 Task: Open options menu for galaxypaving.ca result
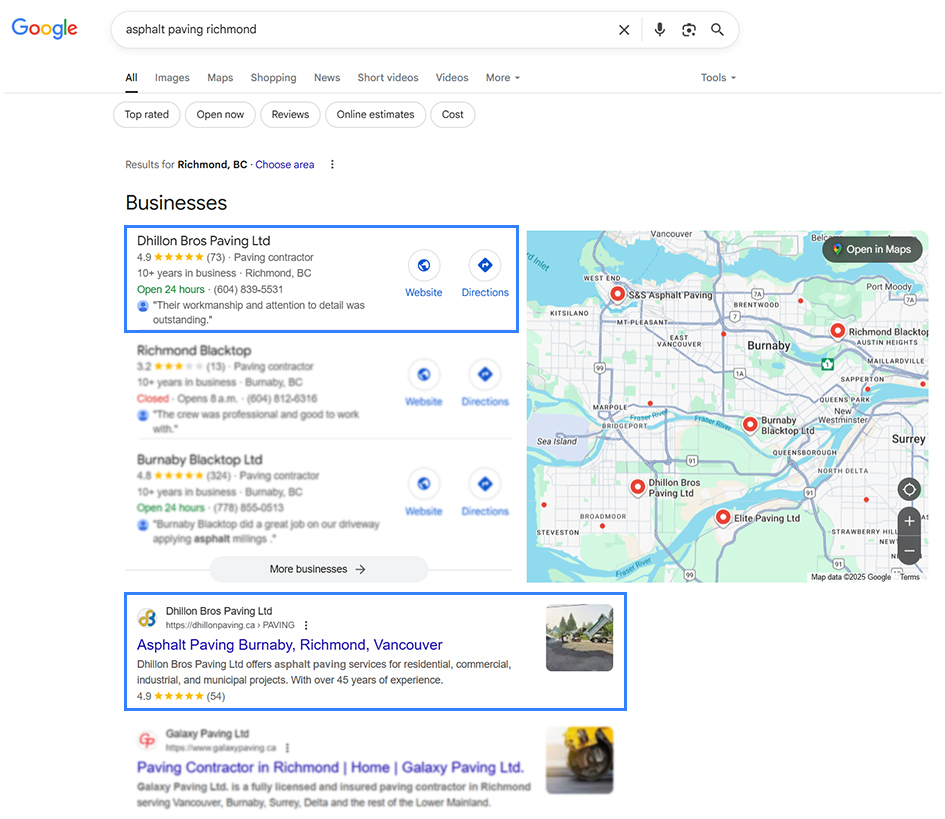coord(287,748)
